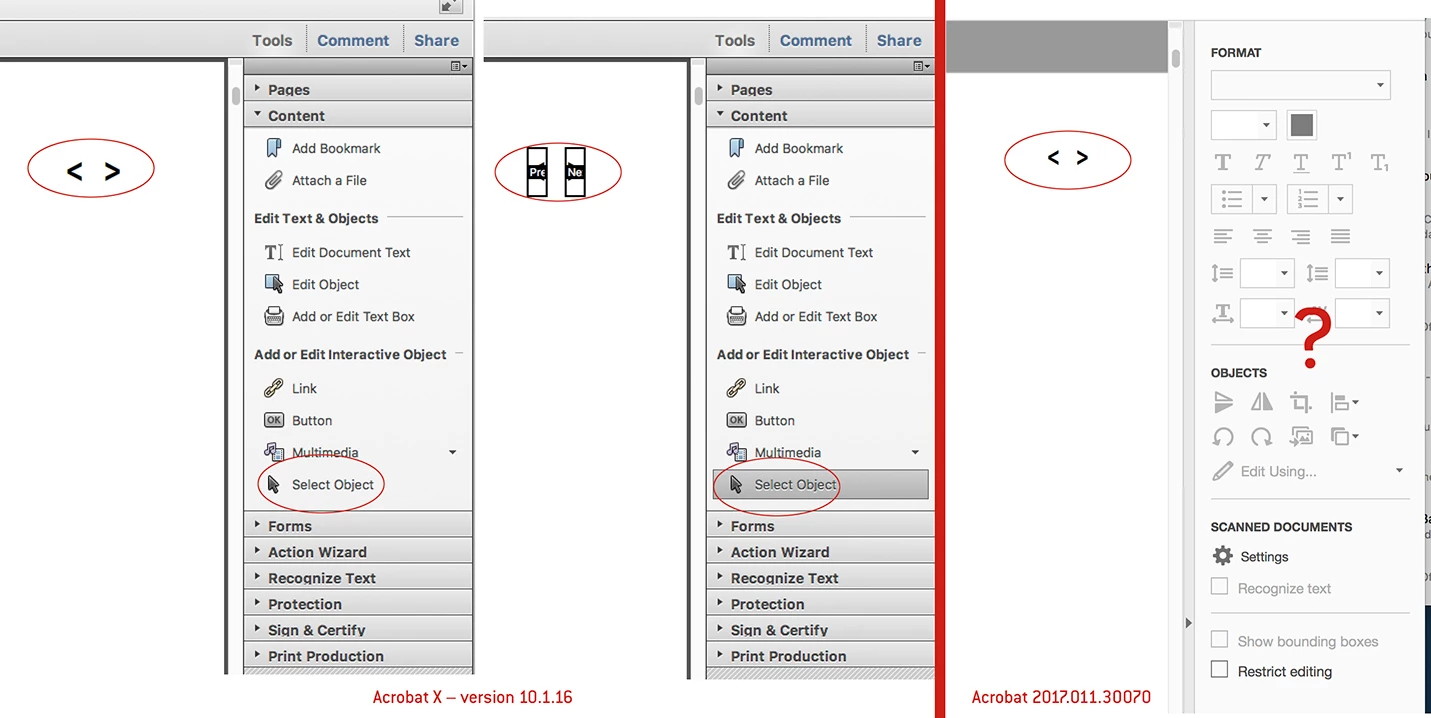This screenshot has width=1431, height=718.
Task: Select the Crop Image icon under Objects
Action: (1300, 402)
